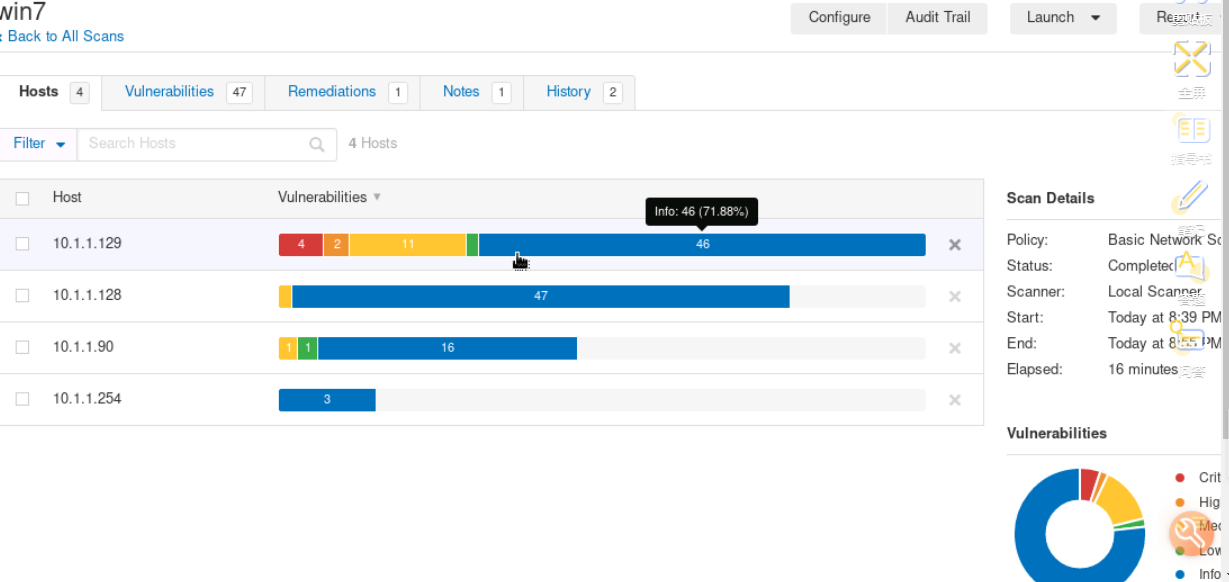Check the box for host 10.1.1.90

point(22,348)
